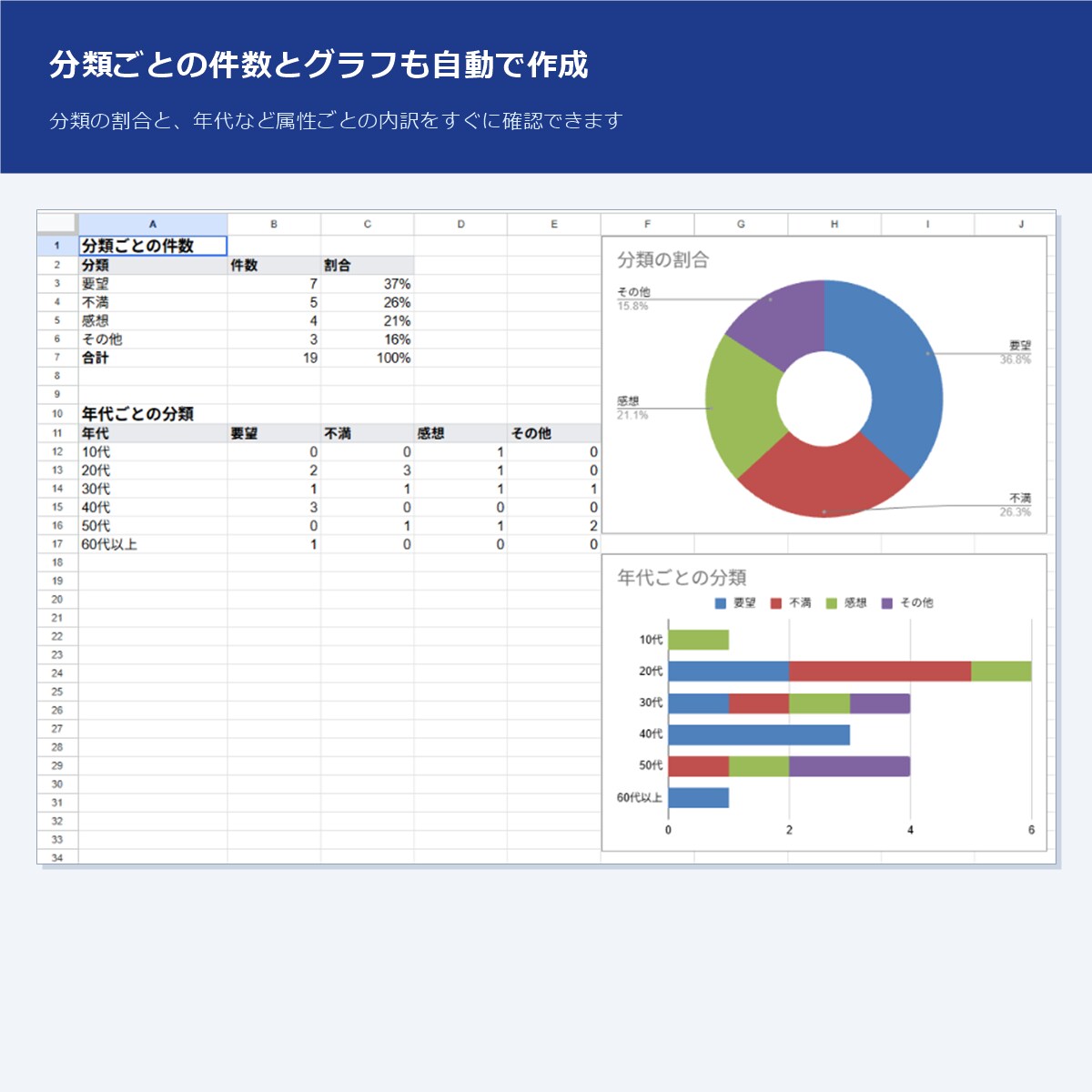The height and width of the screenshot is (1092, 1092).
Task: Click column F header
Action: tap(648, 224)
